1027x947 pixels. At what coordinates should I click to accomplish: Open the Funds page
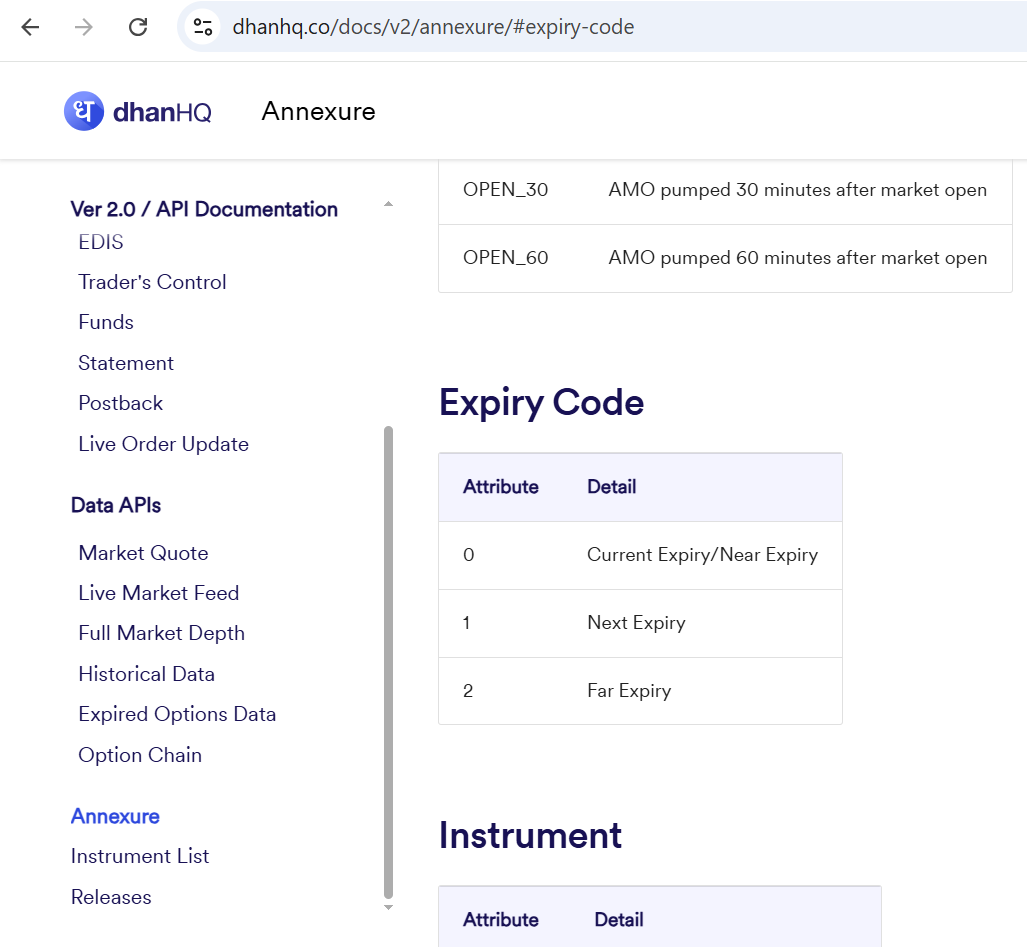coord(106,322)
